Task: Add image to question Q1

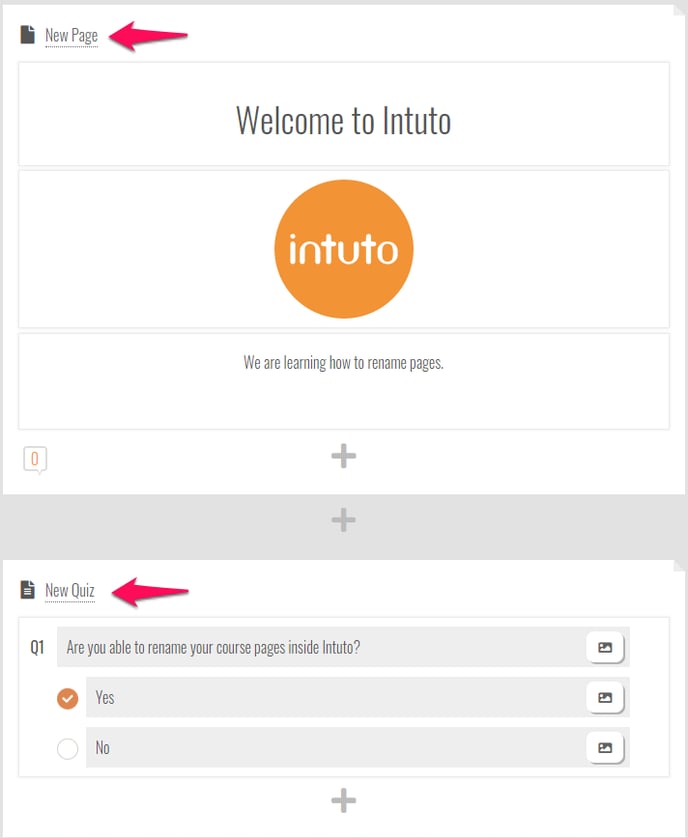Action: click(605, 648)
